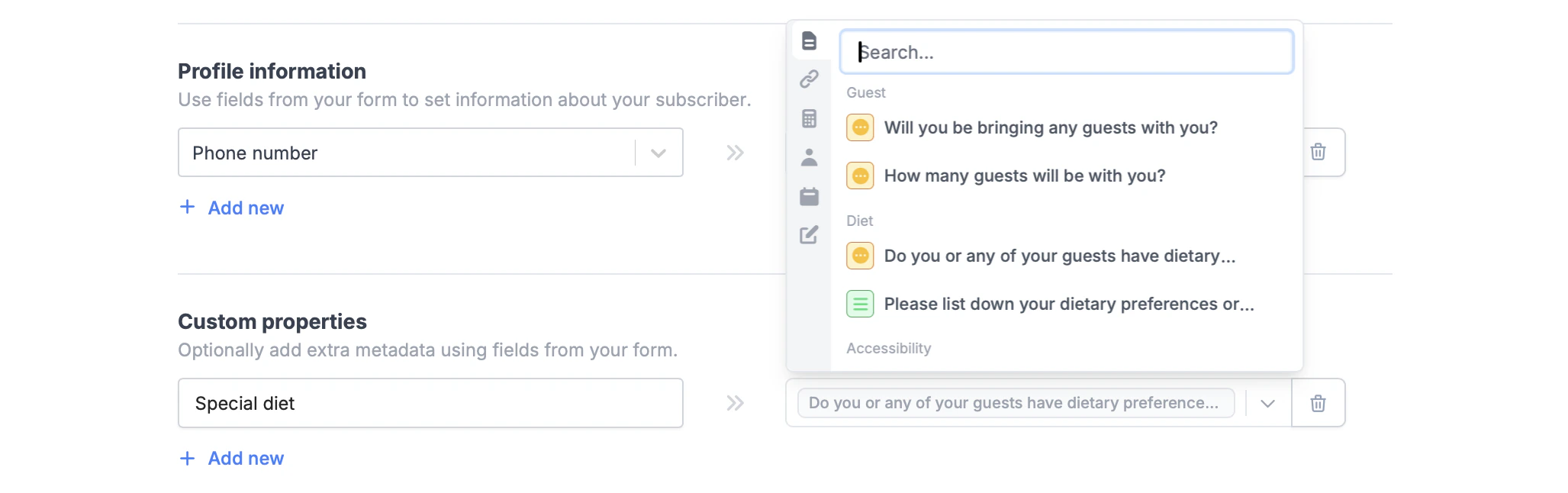Click the arrows icon beside Phone number
Screen dimensions: 1568x493
click(735, 153)
